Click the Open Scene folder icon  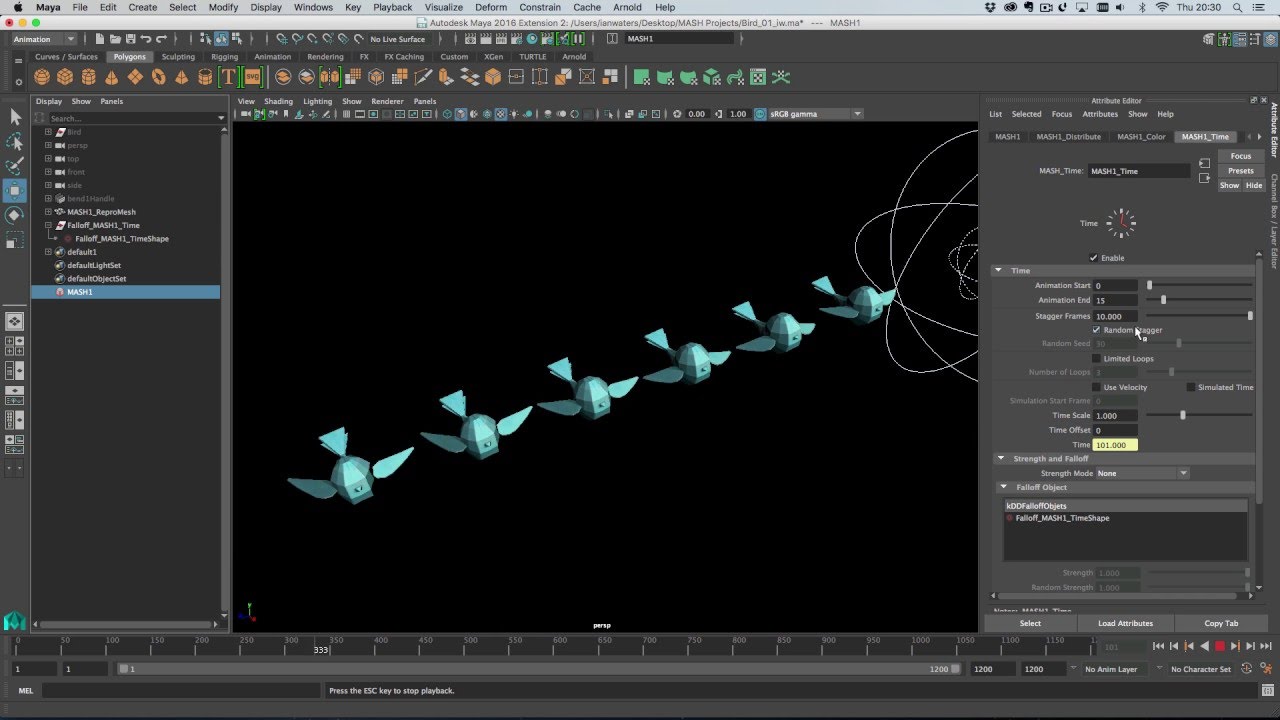tap(113, 39)
